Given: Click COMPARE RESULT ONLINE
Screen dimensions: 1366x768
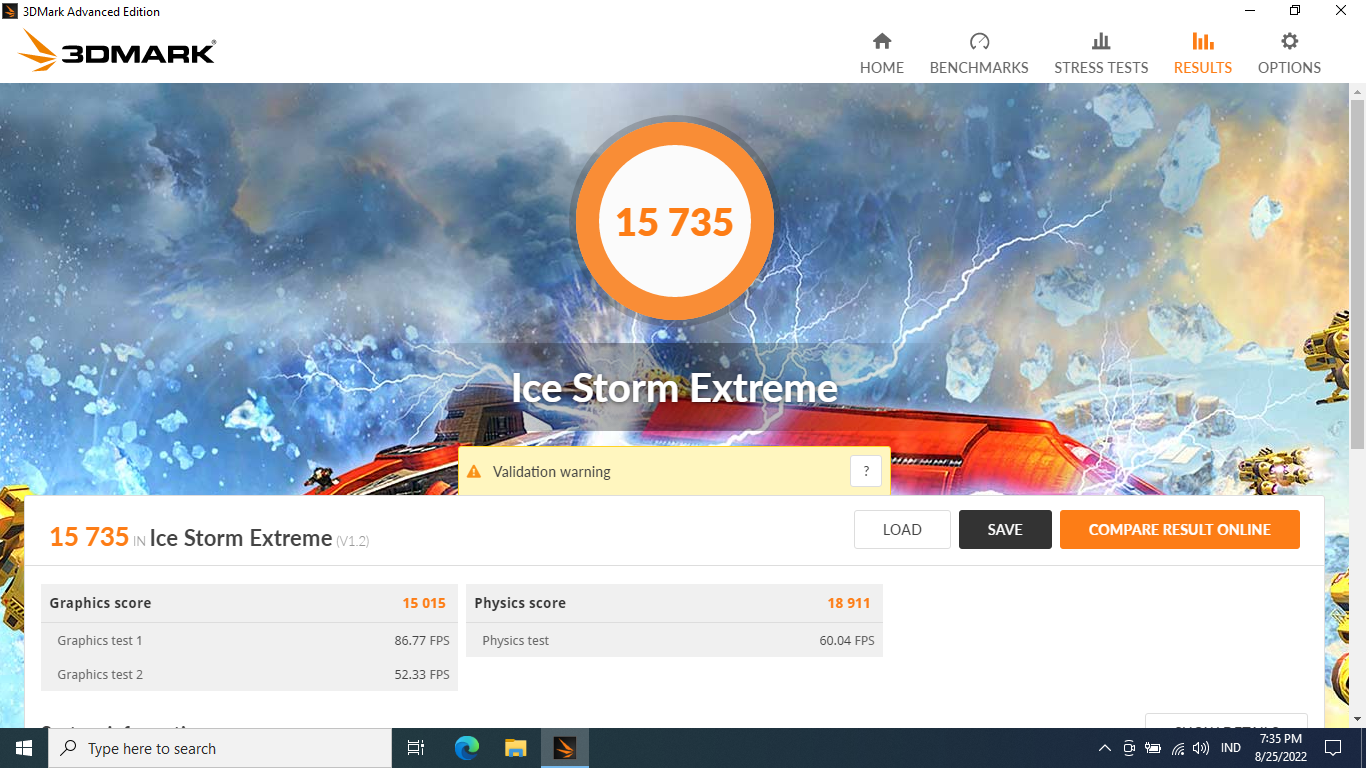Looking at the screenshot, I should coord(1180,530).
